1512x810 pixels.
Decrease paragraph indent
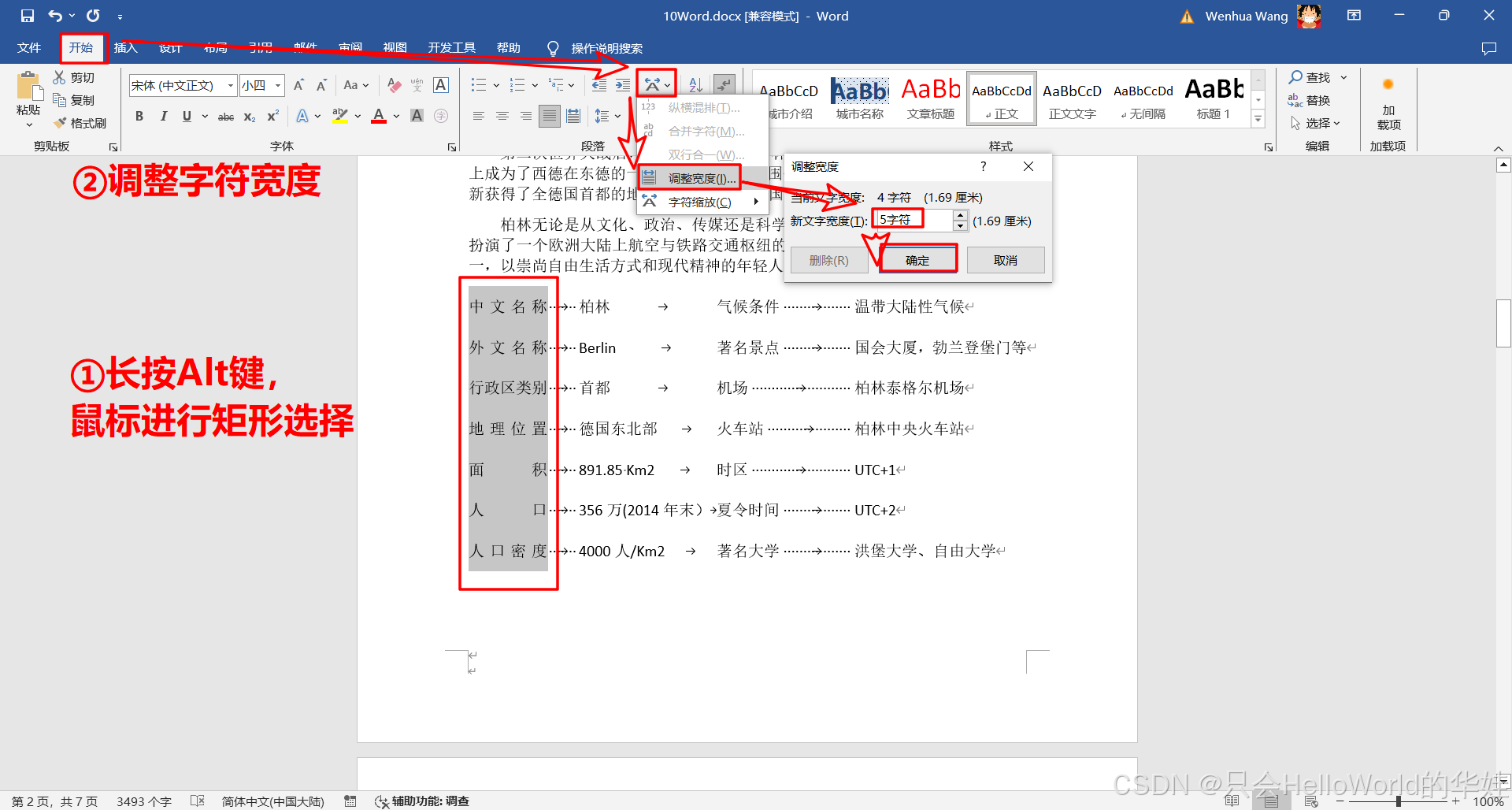coord(599,85)
